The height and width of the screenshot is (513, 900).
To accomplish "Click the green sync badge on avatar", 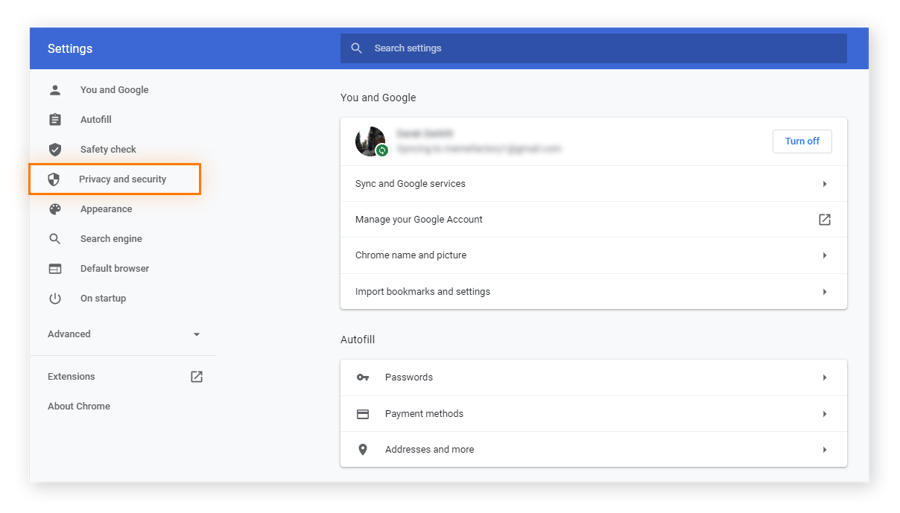I will point(382,150).
